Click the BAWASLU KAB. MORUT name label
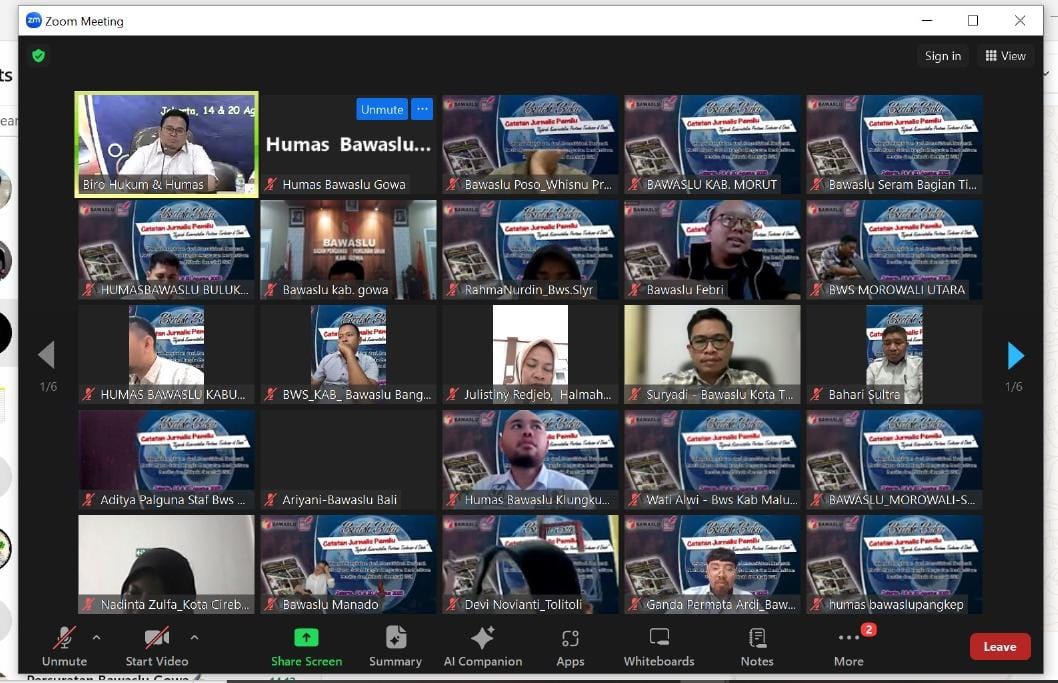Viewport: 1058px width, 683px height. pos(711,184)
